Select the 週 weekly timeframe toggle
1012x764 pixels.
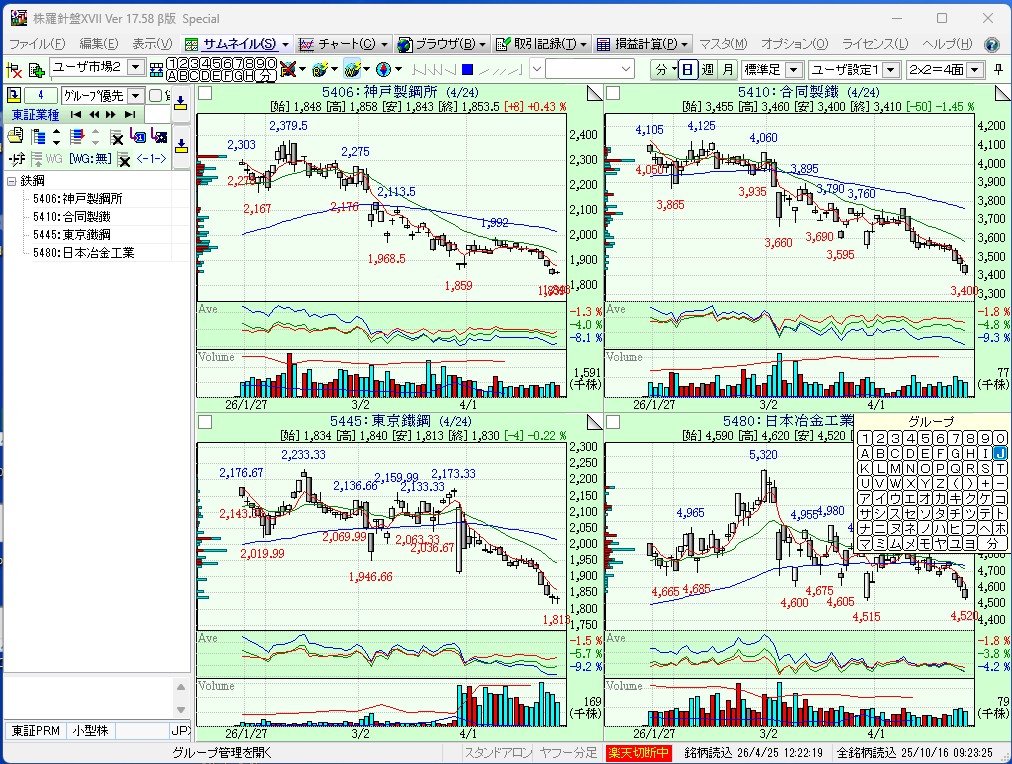(x=708, y=69)
